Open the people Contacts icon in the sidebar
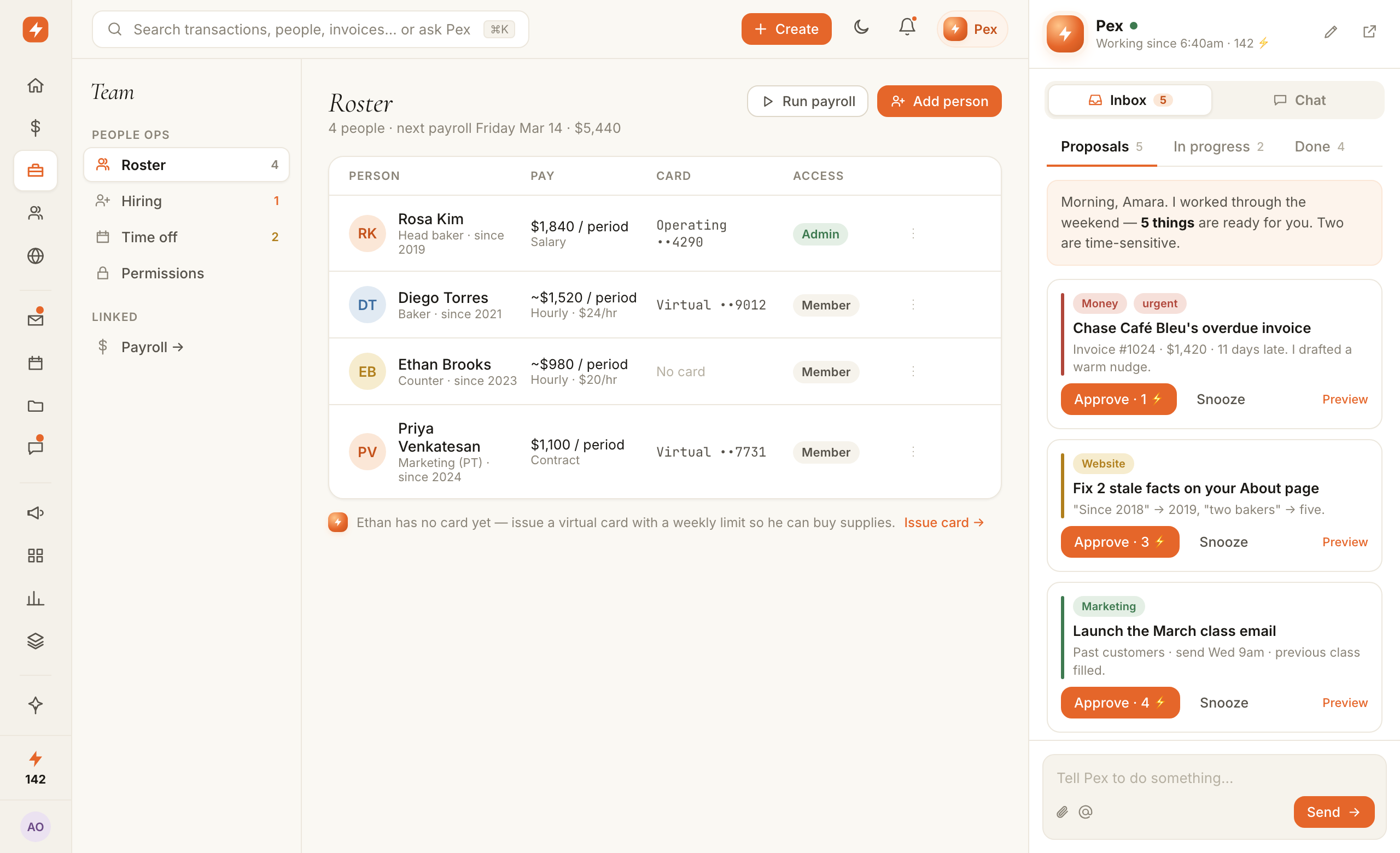This screenshot has width=1400, height=853. (x=35, y=213)
